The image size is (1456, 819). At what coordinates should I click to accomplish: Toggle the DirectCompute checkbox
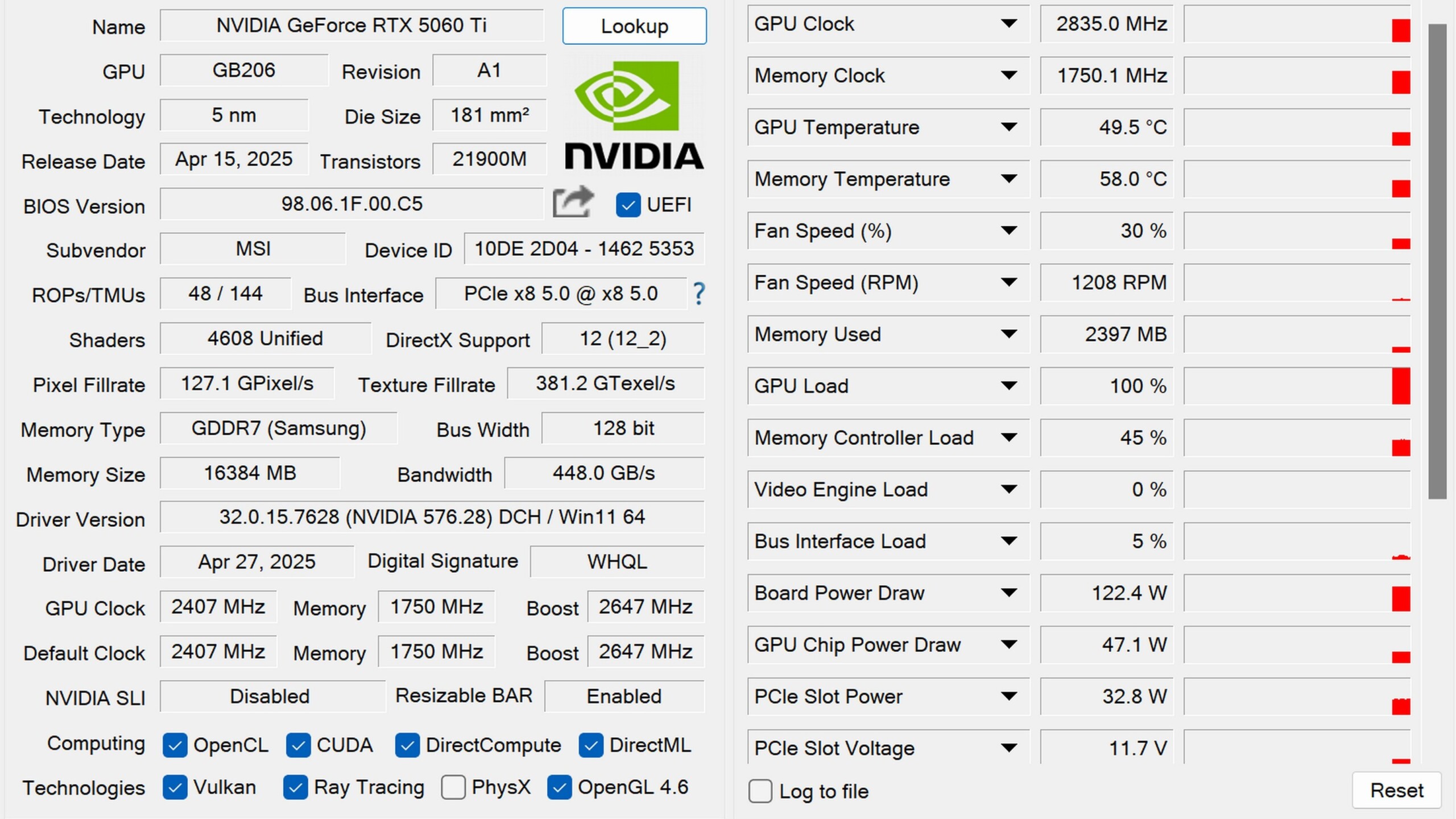click(x=407, y=745)
